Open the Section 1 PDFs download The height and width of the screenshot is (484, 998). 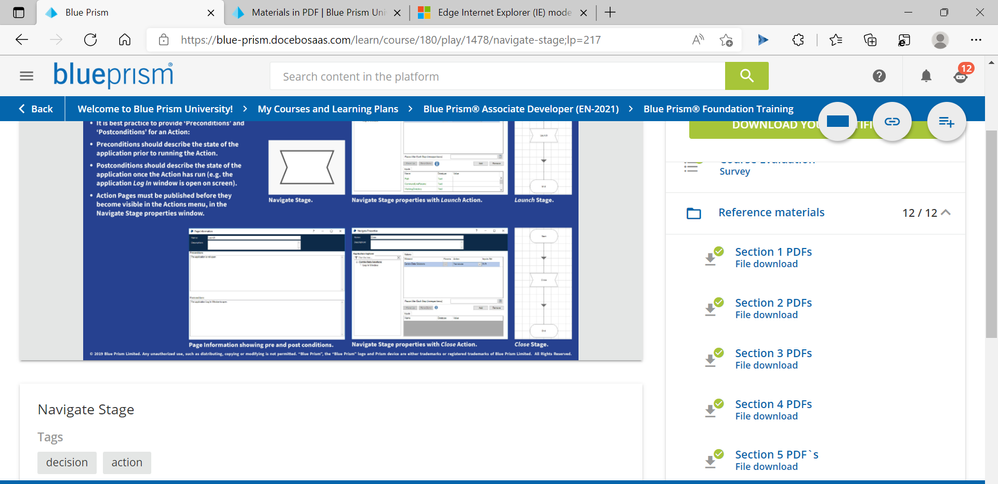click(x=773, y=257)
